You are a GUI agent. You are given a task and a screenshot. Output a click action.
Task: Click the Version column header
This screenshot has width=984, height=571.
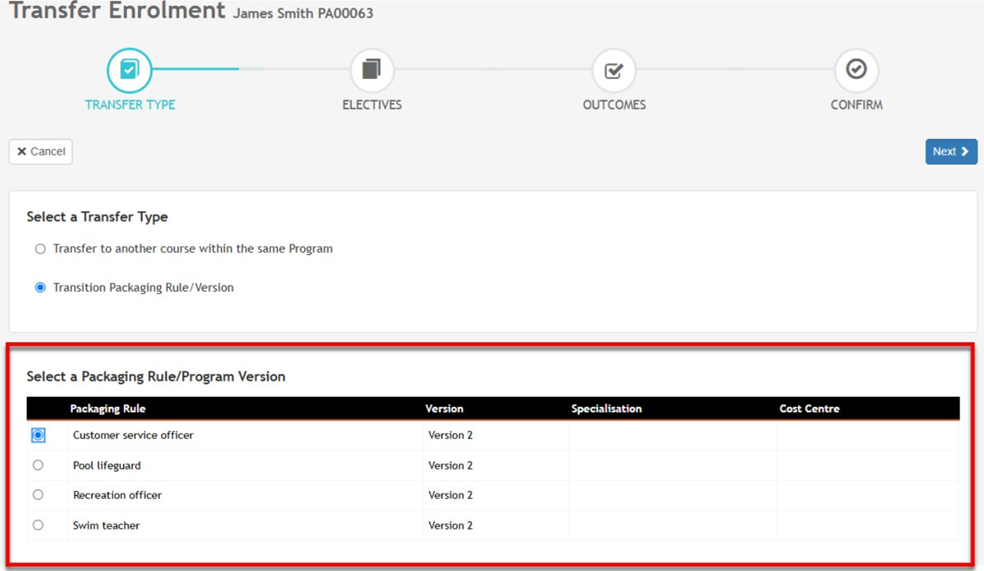pyautogui.click(x=444, y=408)
